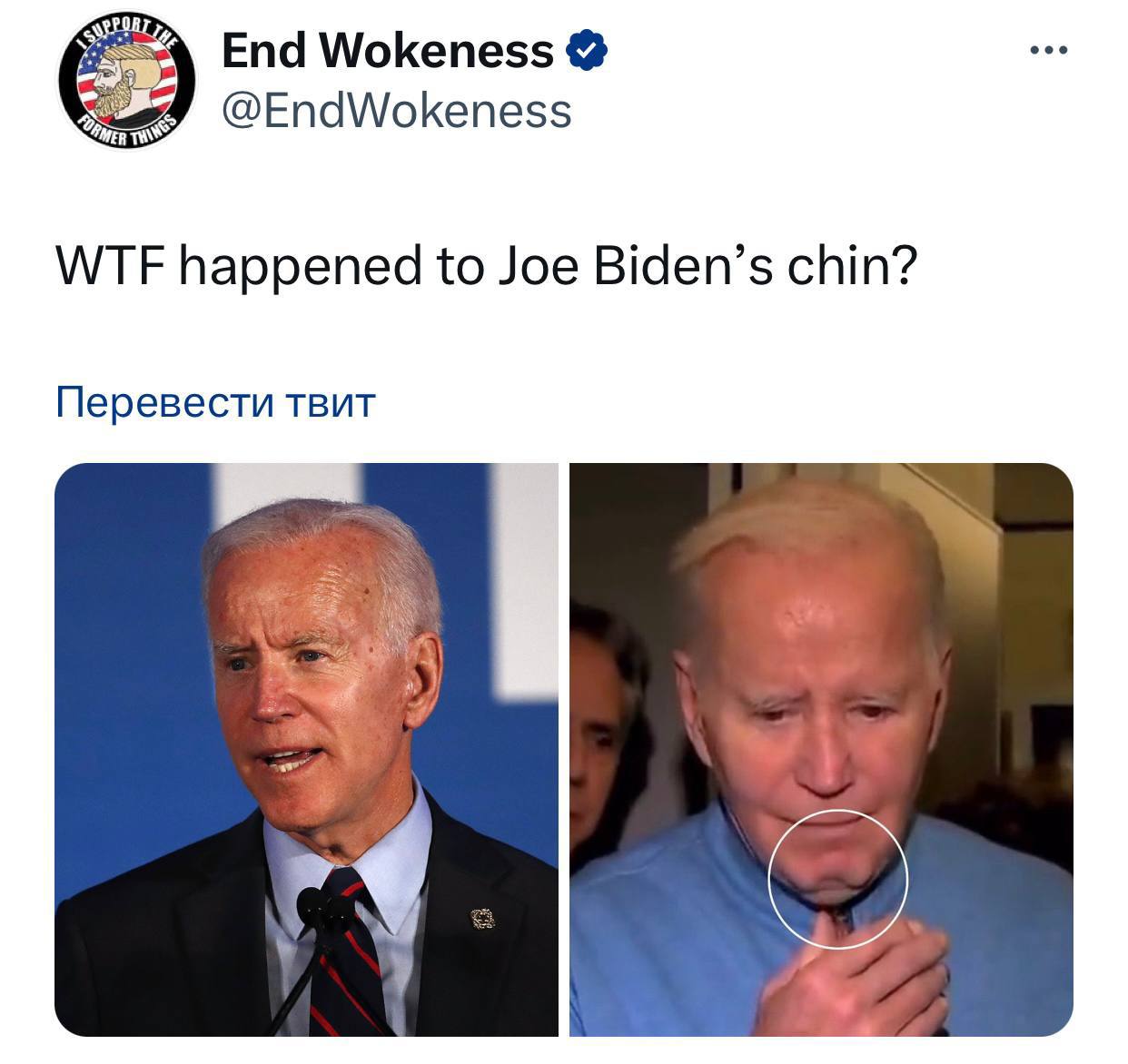Open the End Wokeness profile avatar
The height and width of the screenshot is (1064, 1128).
click(126, 80)
